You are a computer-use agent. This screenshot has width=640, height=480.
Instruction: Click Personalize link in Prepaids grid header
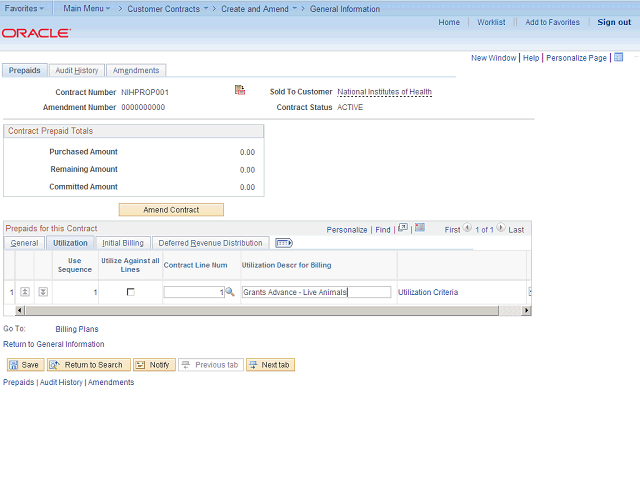tap(347, 230)
